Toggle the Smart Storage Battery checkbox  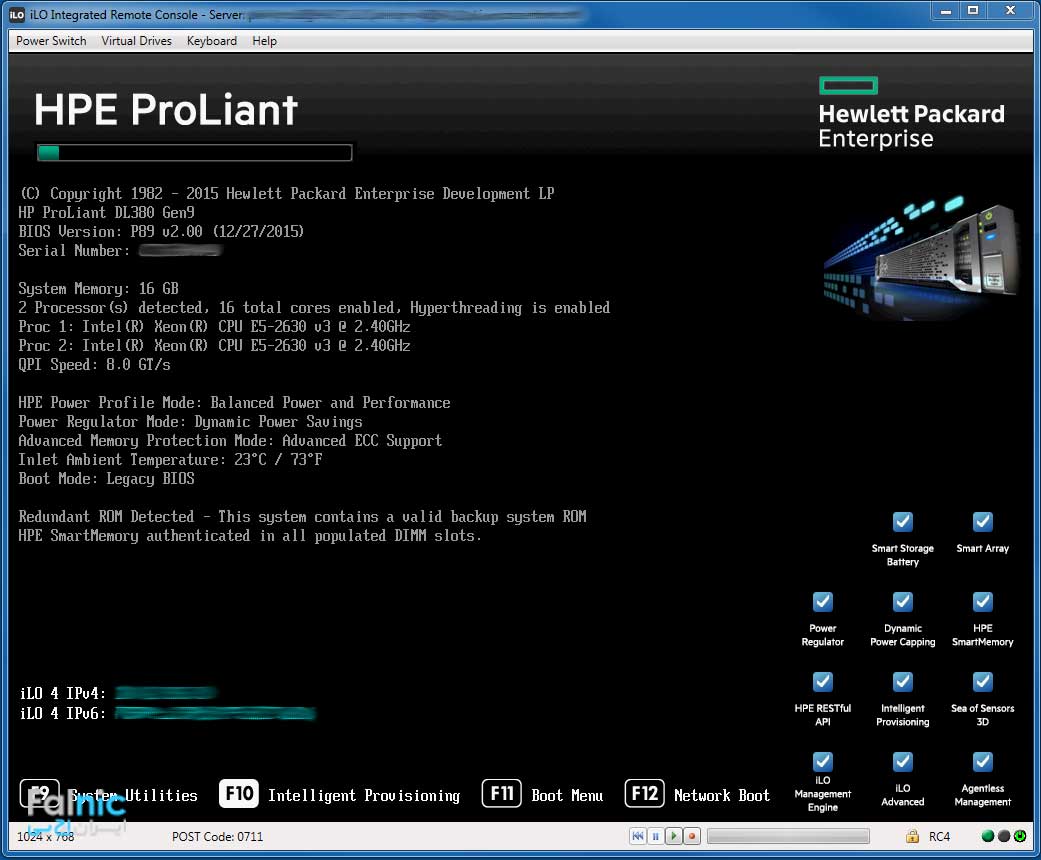tap(902, 522)
